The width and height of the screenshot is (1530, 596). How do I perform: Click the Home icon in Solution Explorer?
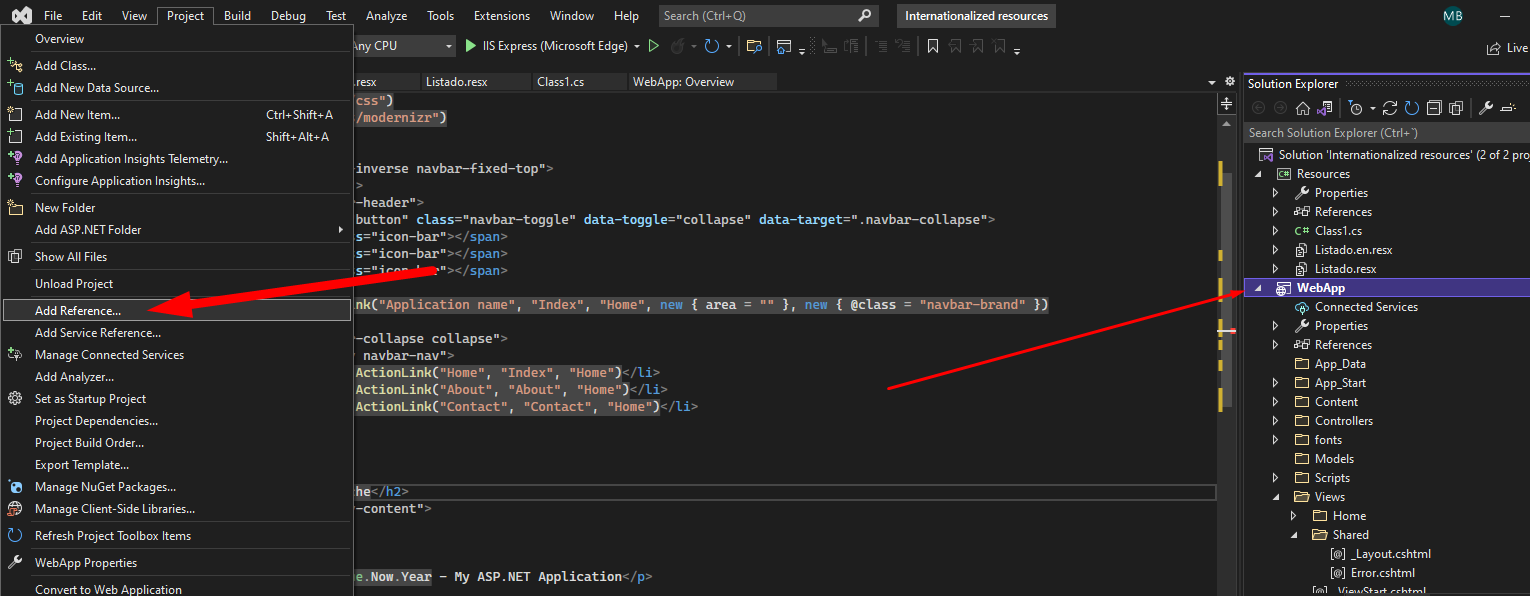[1302, 108]
